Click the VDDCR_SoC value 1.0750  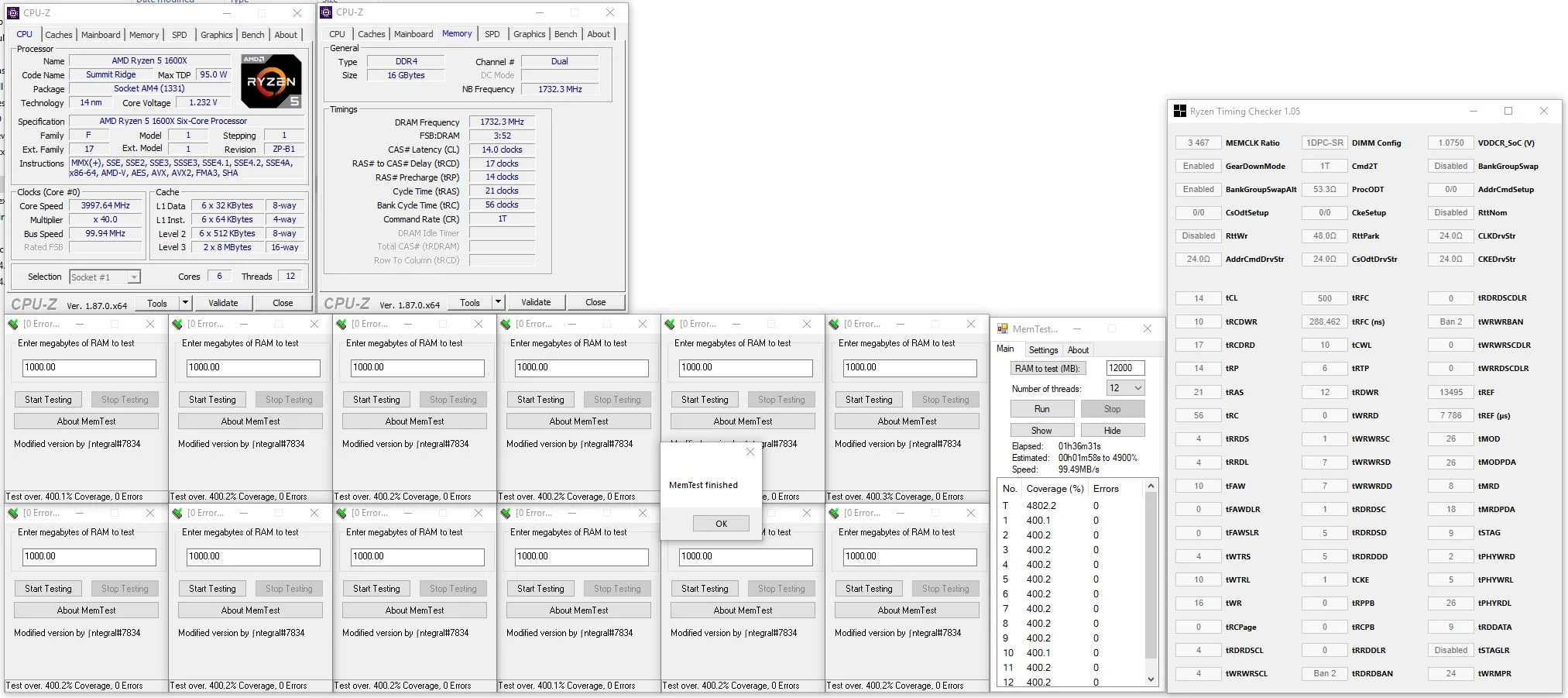[1451, 143]
